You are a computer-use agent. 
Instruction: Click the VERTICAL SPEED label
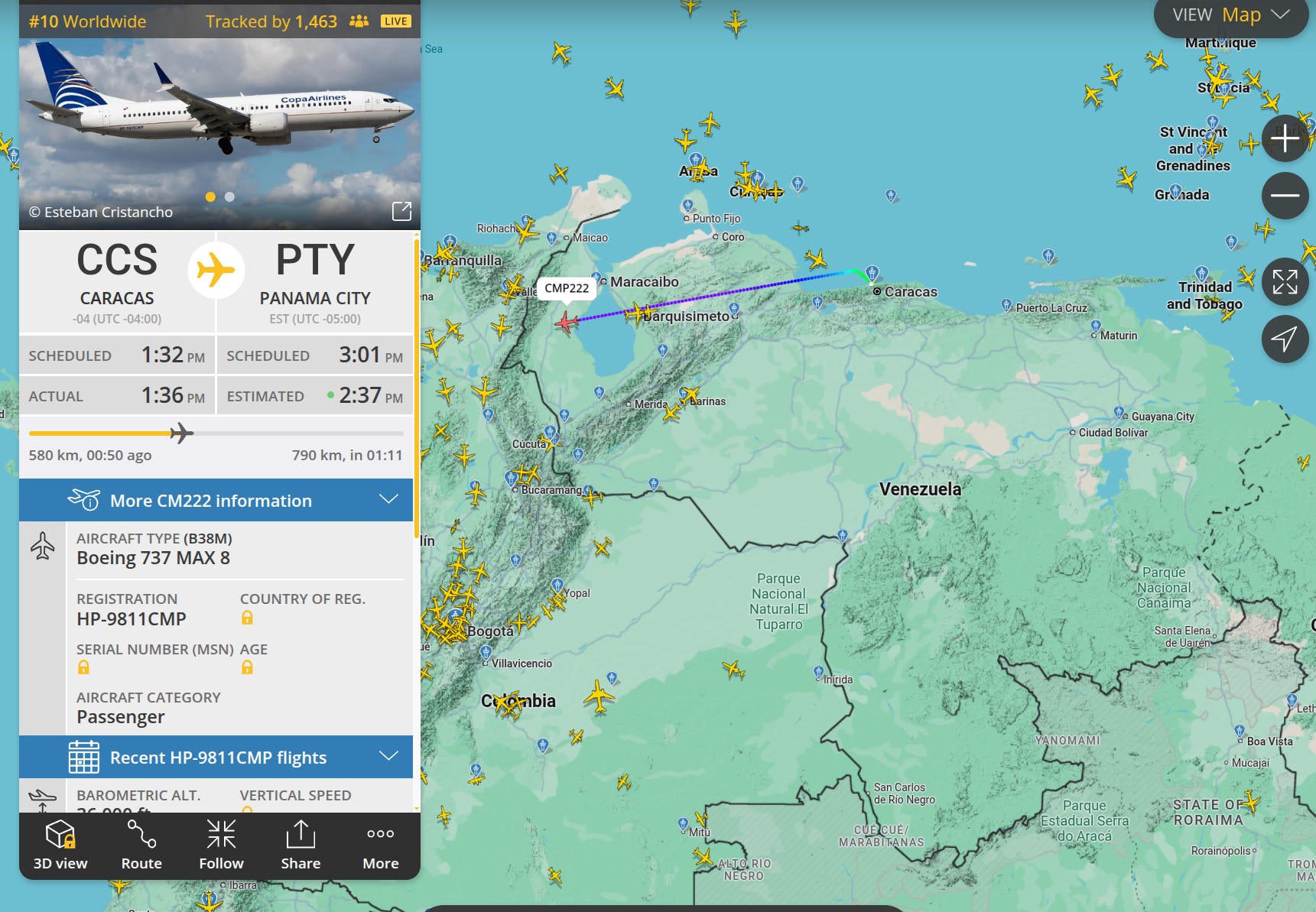(296, 796)
